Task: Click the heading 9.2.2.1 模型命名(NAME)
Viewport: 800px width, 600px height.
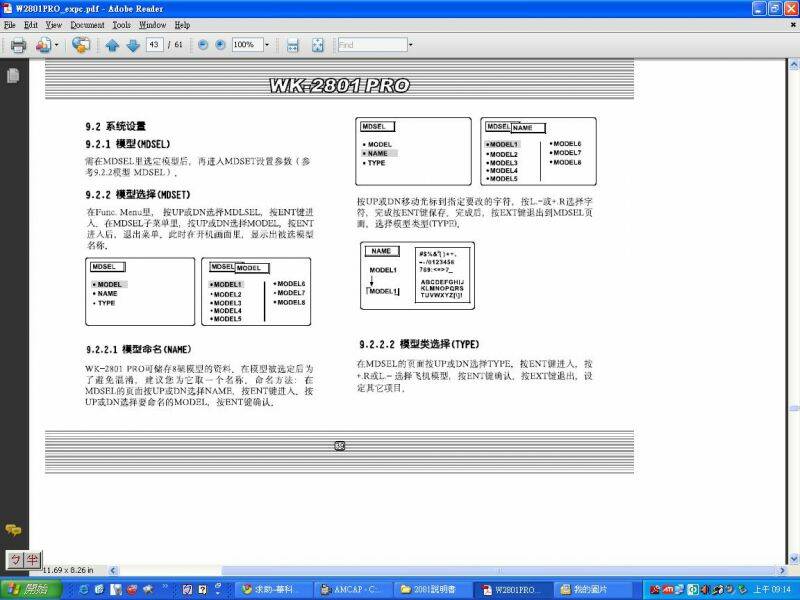Action: pos(138,349)
